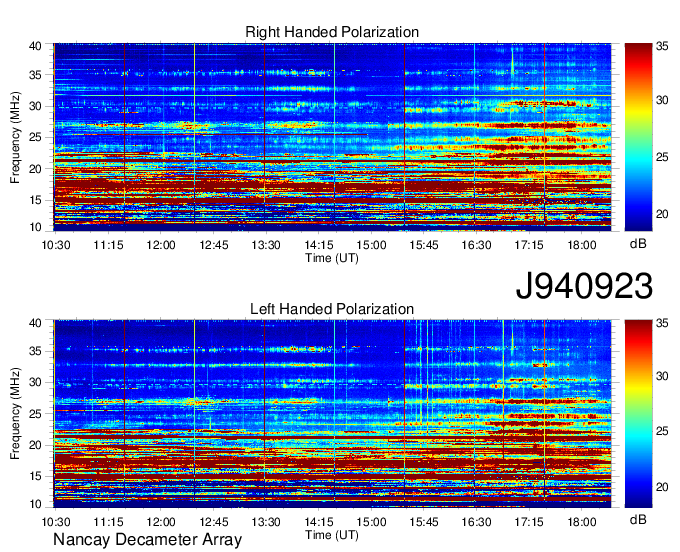Click 15:45 time tick on Left Handed plot
The image size is (680, 552).
[x=424, y=522]
